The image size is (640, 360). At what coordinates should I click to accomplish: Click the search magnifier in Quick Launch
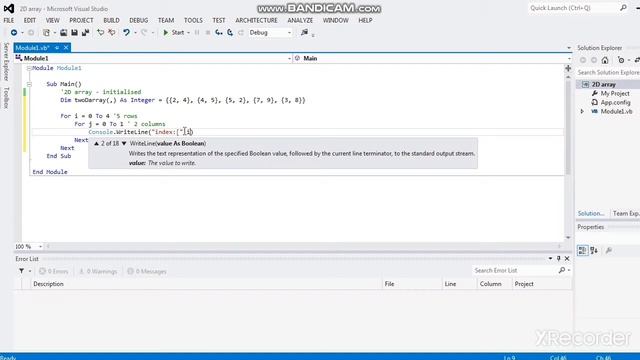click(623, 8)
